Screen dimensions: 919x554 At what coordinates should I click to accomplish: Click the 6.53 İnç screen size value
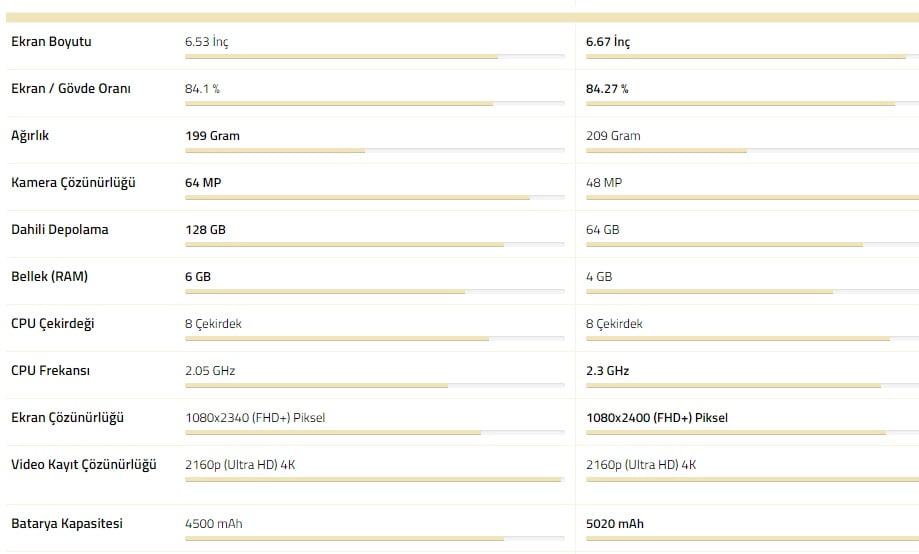point(206,42)
